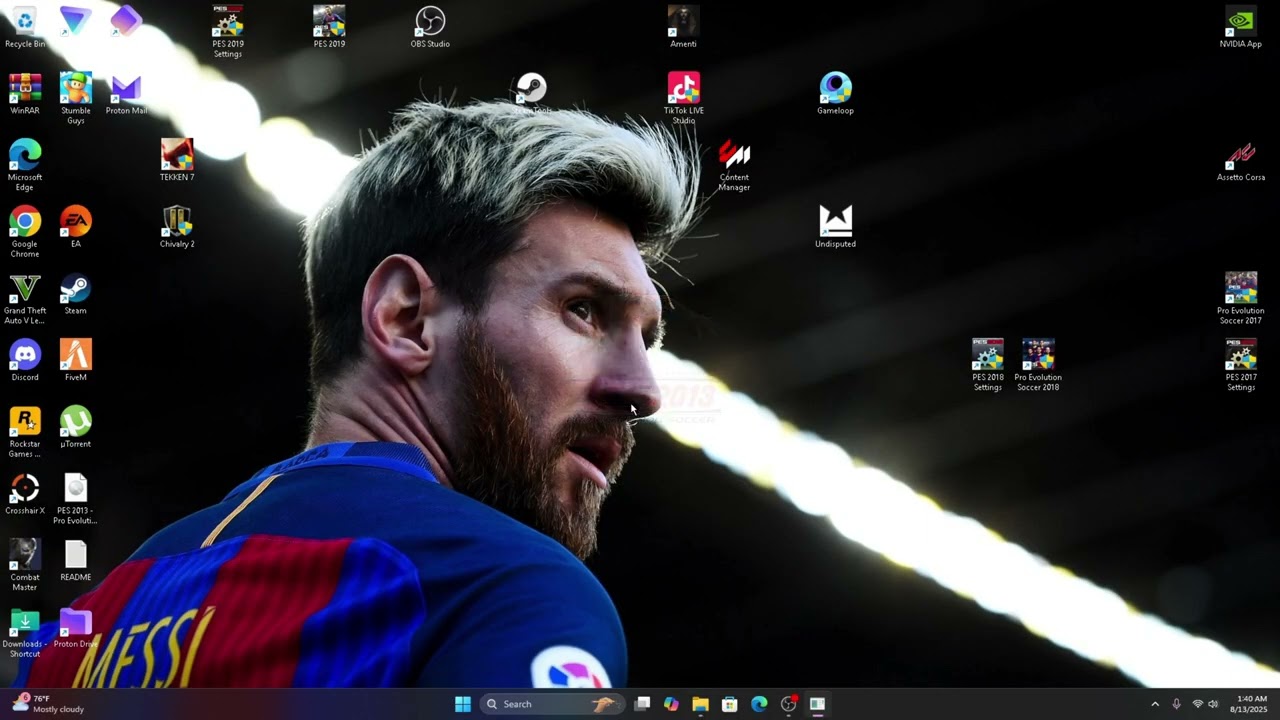Select the Undisputed desktop icon
This screenshot has width=1280, height=720.
tap(835, 227)
